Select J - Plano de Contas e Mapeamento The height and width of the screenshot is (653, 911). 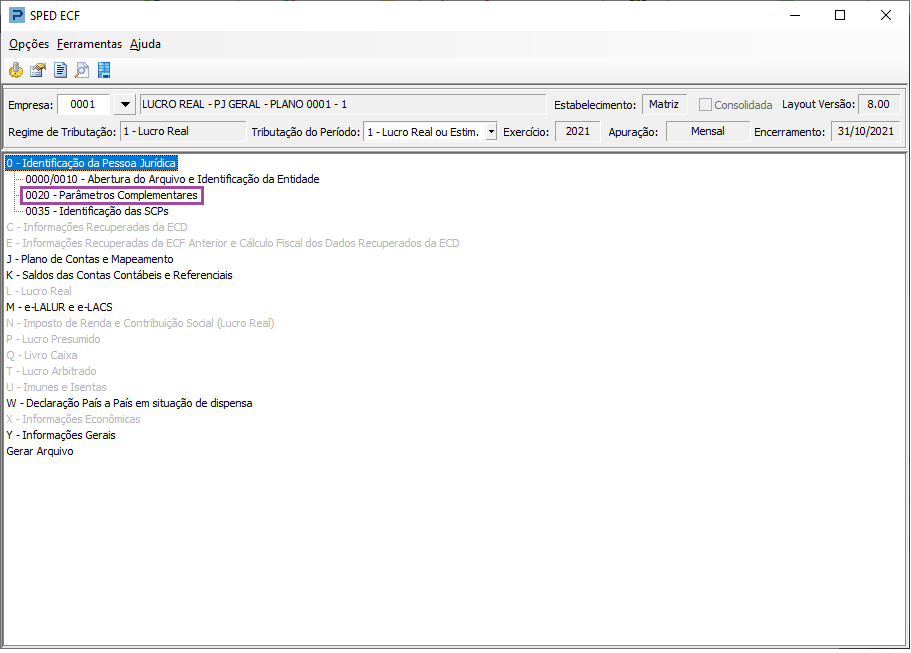pyautogui.click(x=90, y=260)
